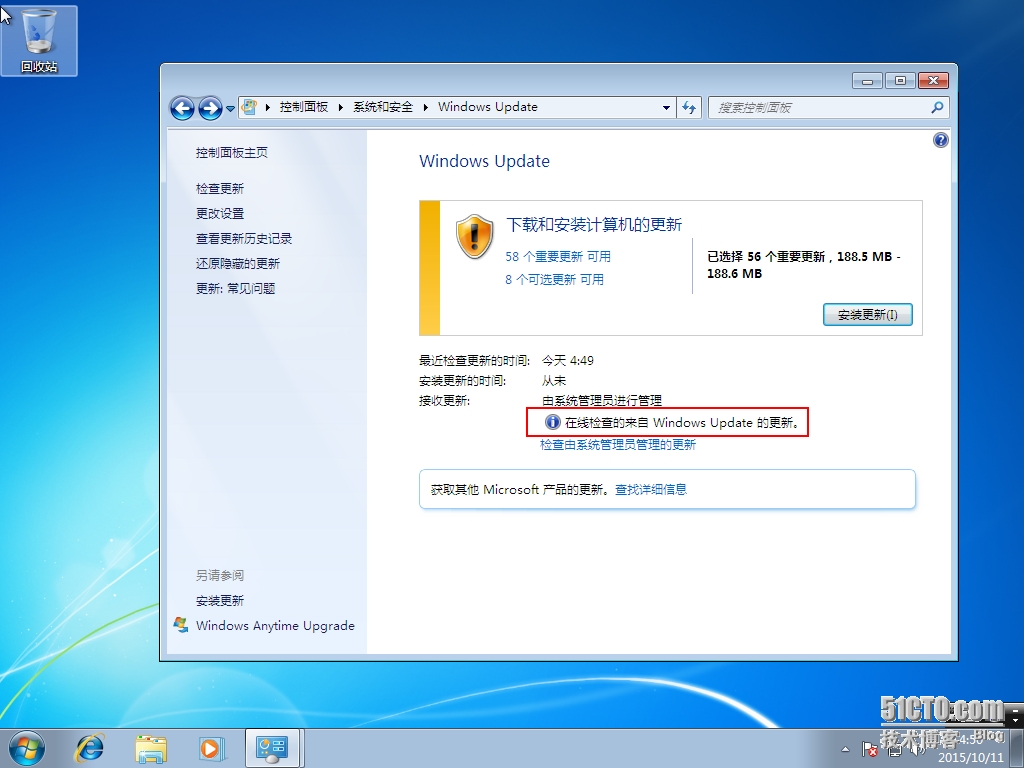The height and width of the screenshot is (768, 1024).
Task: Select 系统和安全 in the breadcrumb
Action: coord(383,107)
